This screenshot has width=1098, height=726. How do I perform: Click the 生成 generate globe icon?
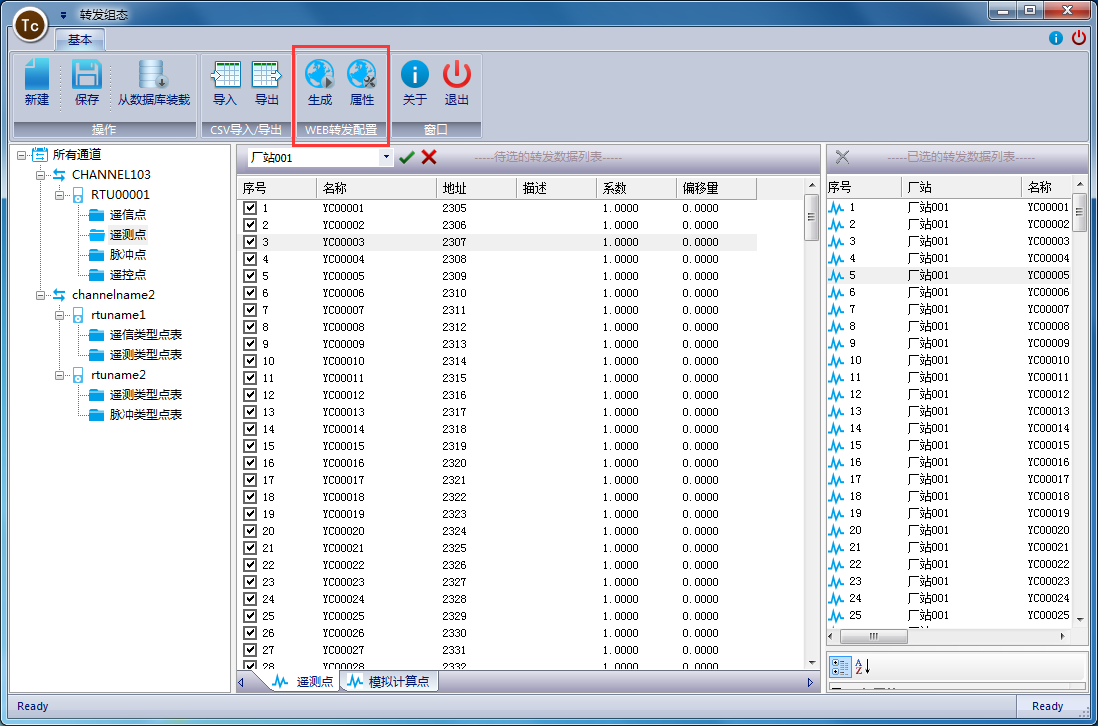pos(319,74)
